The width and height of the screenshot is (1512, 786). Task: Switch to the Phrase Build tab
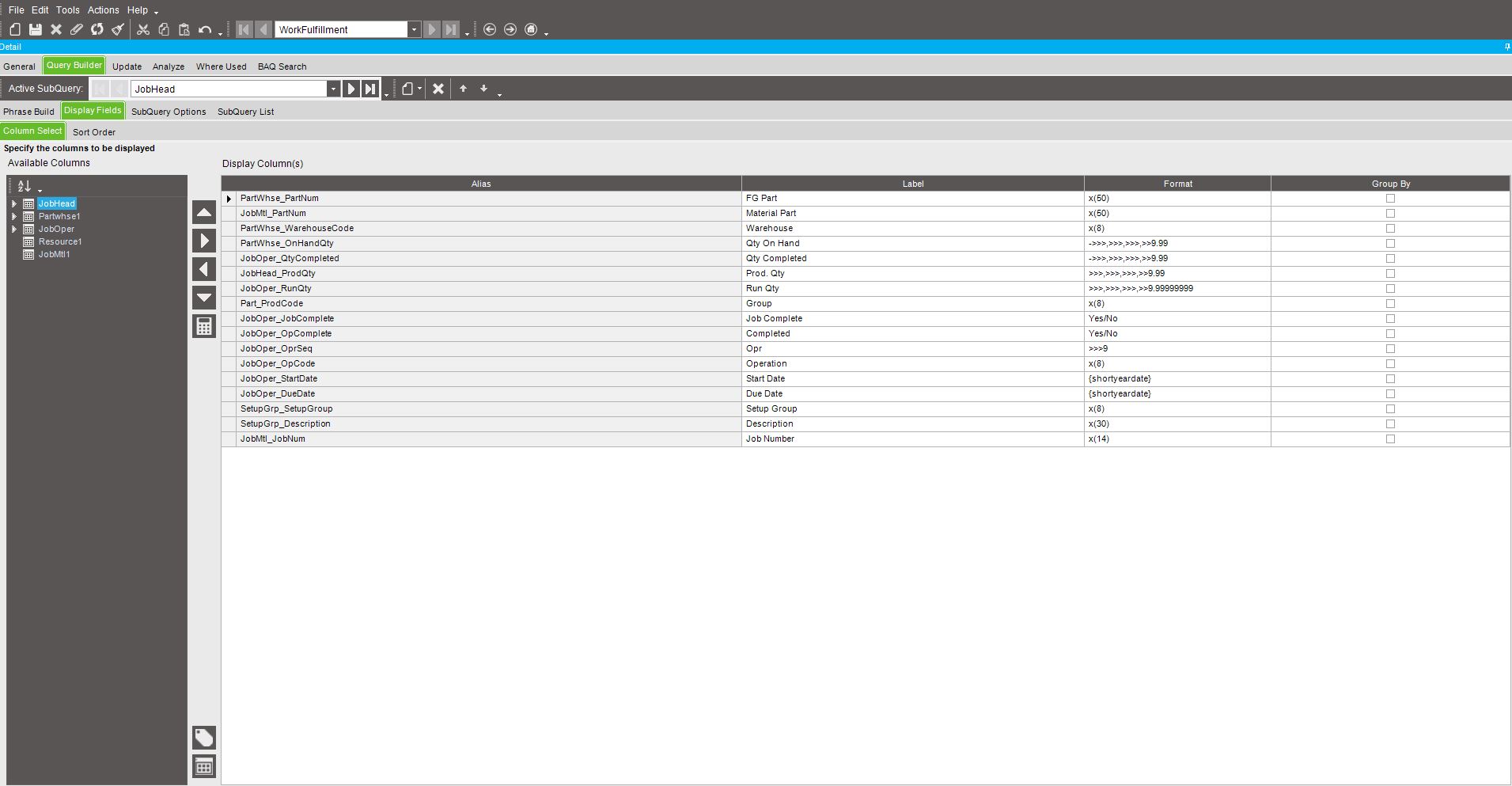pyautogui.click(x=29, y=112)
